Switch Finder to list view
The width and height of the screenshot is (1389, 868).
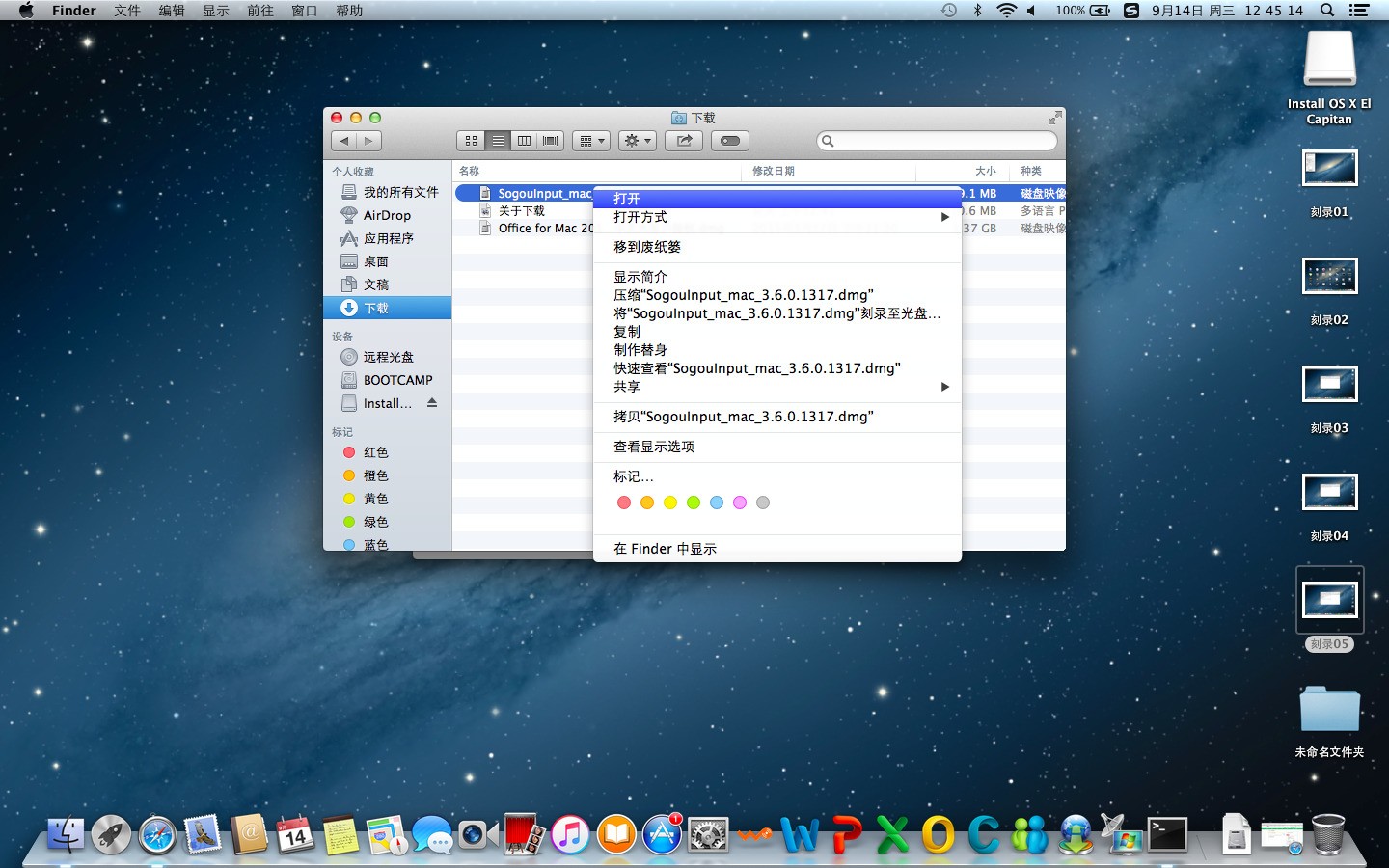click(x=498, y=141)
